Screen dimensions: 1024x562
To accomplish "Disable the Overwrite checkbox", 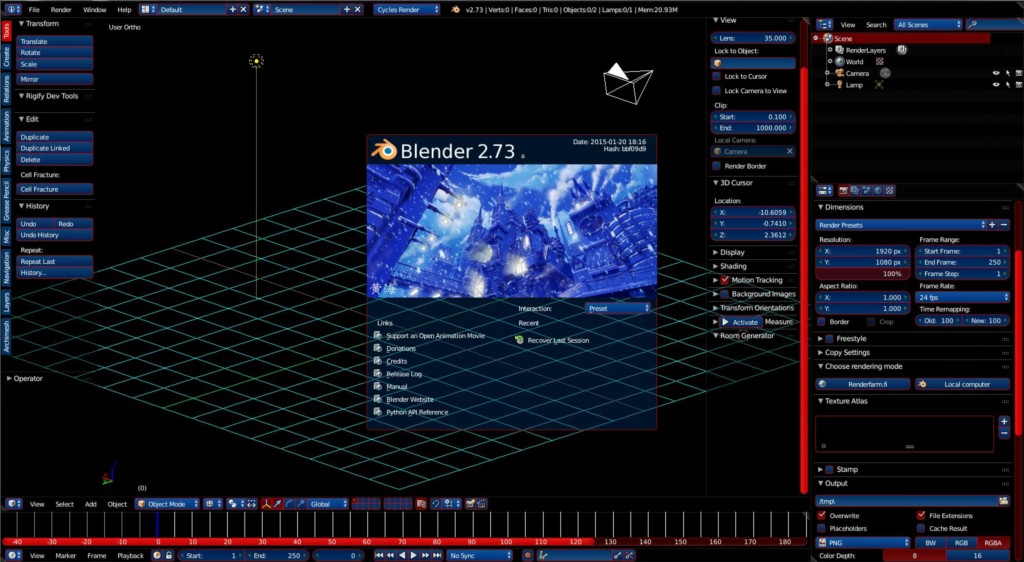I will point(822,516).
